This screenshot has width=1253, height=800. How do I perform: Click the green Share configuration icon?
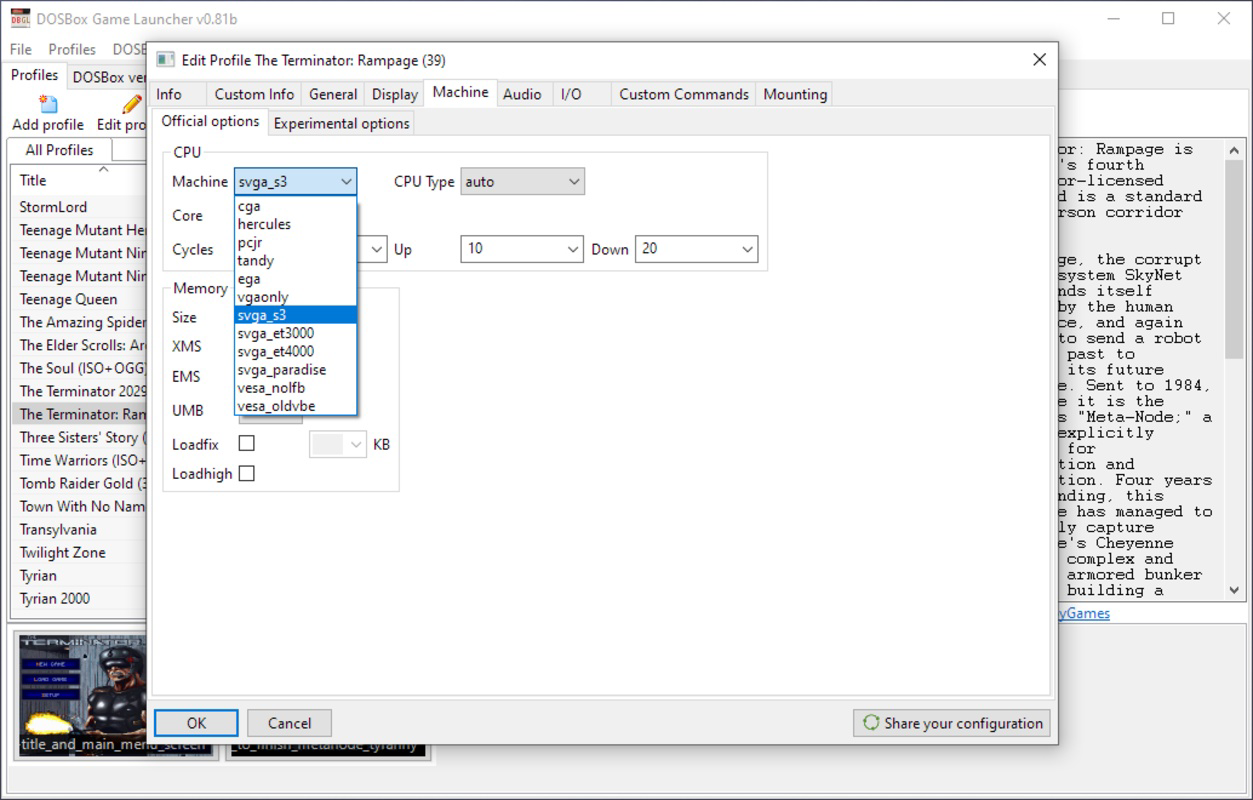[871, 723]
